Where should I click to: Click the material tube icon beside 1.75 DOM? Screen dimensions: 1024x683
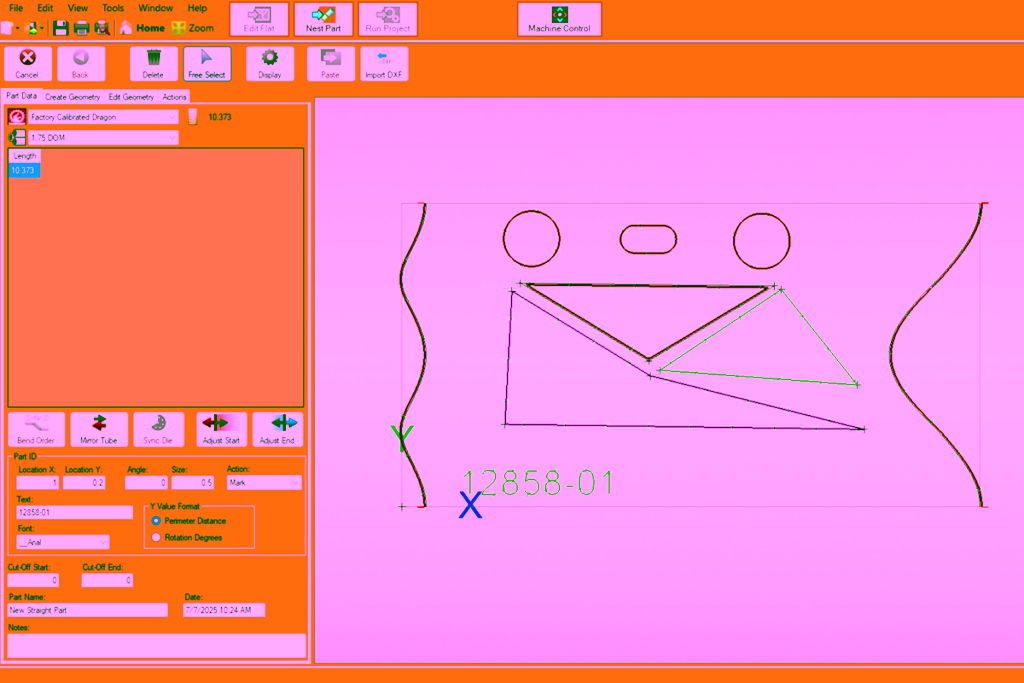click(17, 138)
